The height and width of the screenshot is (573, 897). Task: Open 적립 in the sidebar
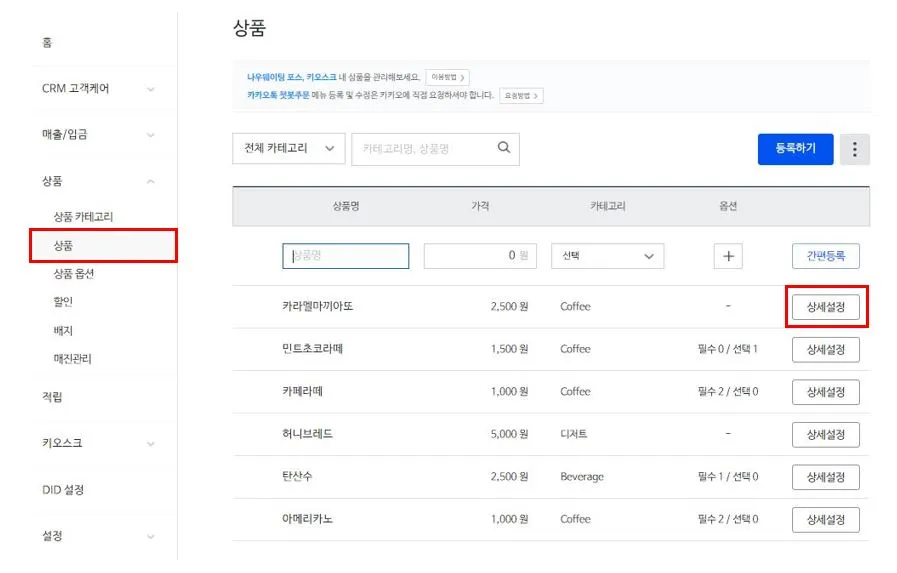(52, 397)
